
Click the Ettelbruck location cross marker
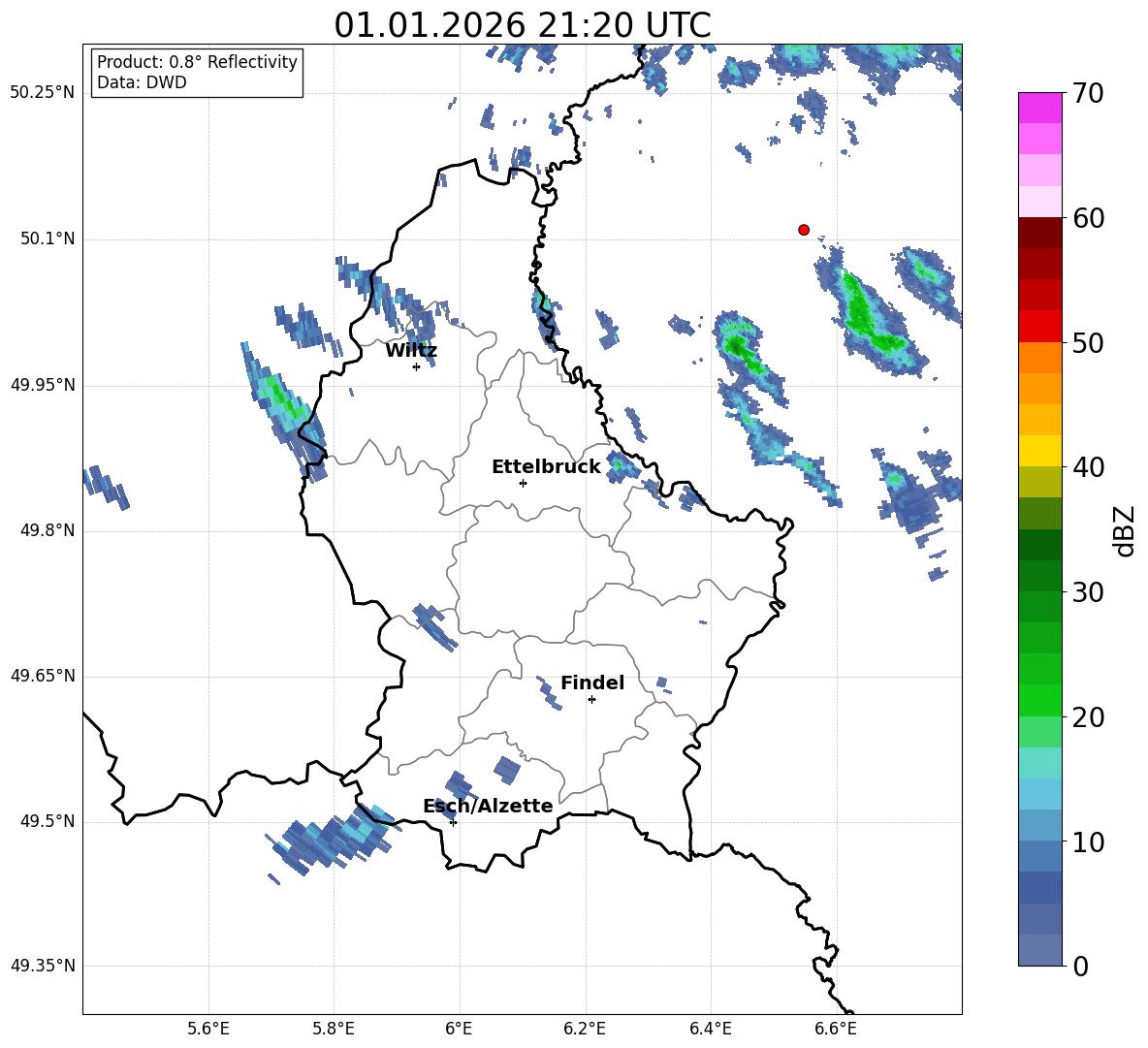[523, 483]
